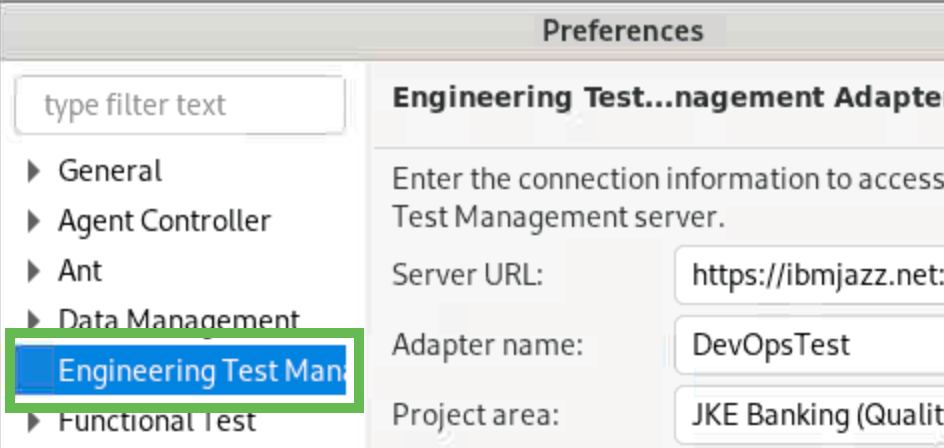The width and height of the screenshot is (944, 448).
Task: Expand the Functional Test node arrow
Action: coord(35,421)
